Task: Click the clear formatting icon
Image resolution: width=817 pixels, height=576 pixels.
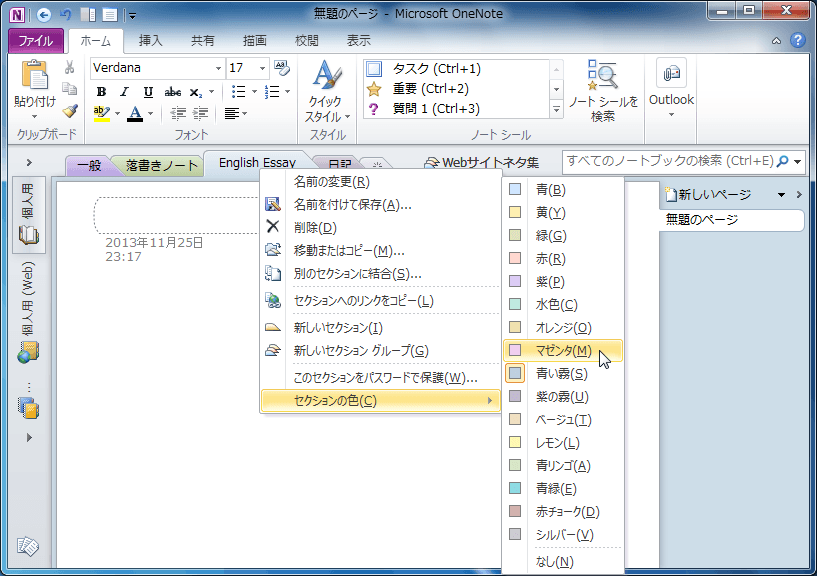Action: pos(282,67)
